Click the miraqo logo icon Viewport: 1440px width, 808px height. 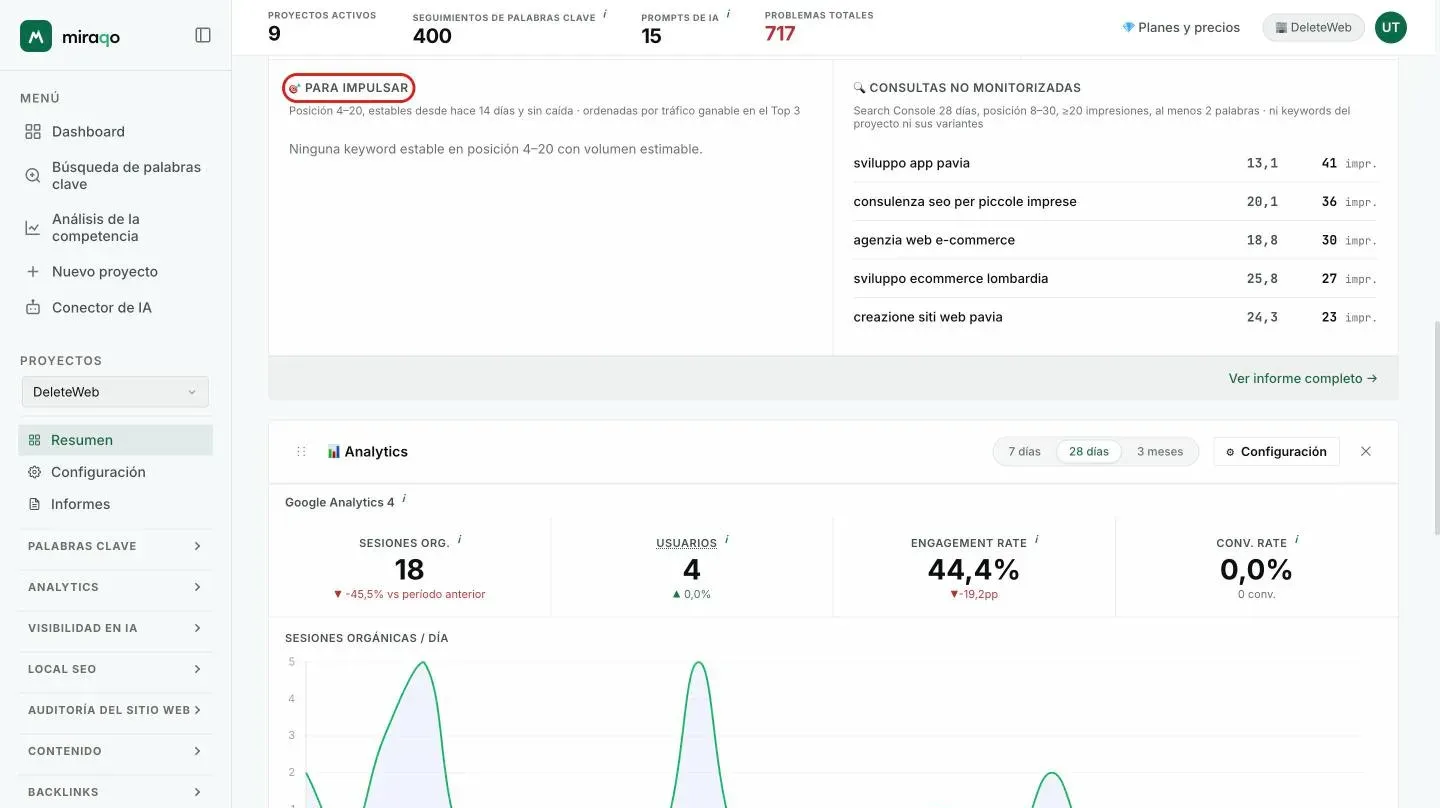(36, 36)
